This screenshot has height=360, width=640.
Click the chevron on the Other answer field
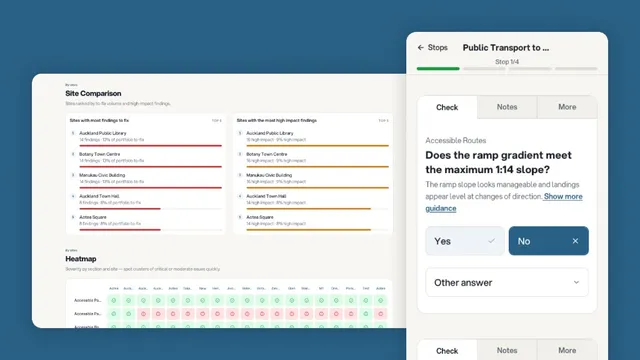click(576, 282)
